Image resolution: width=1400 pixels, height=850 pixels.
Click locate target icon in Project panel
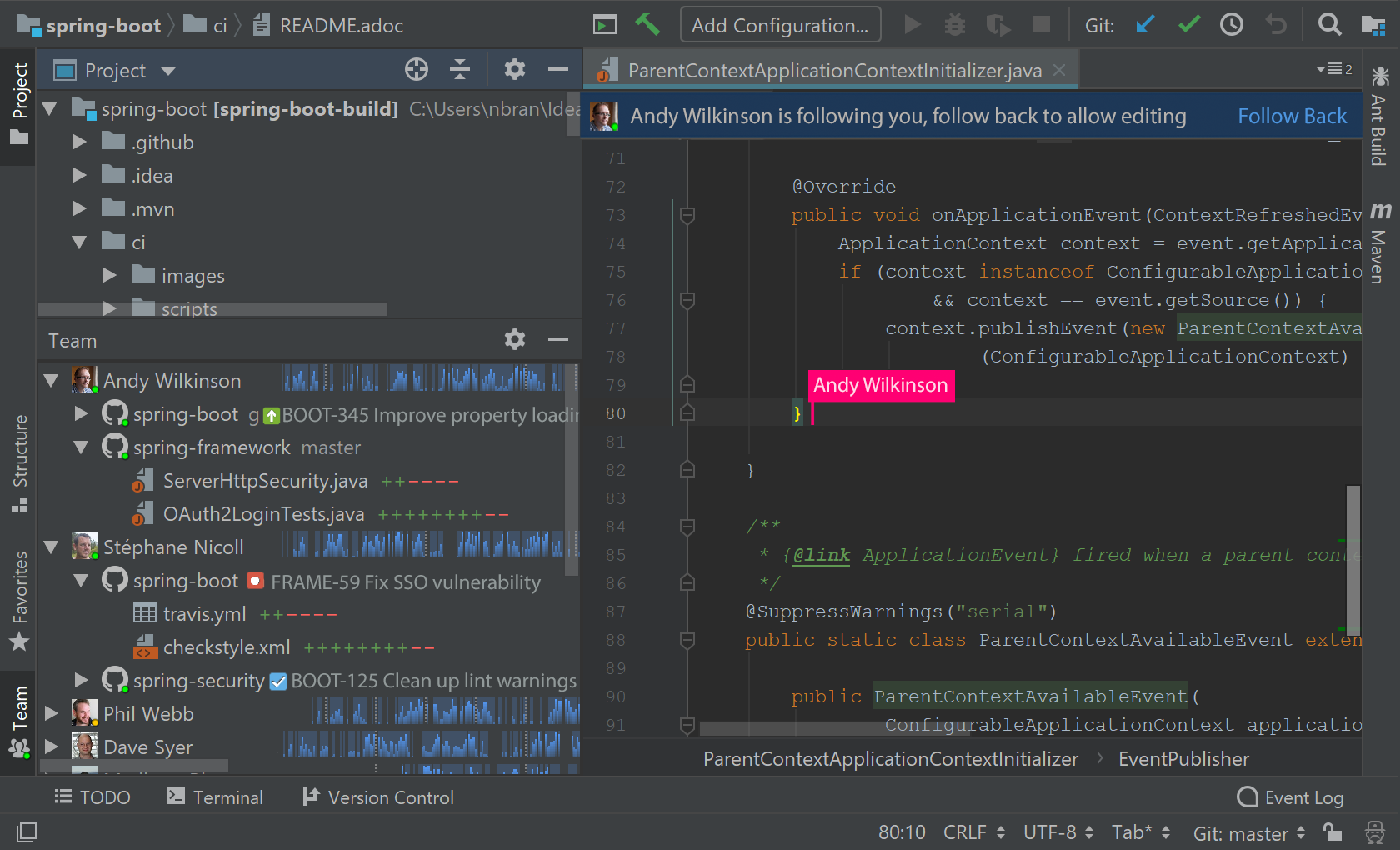(417, 70)
